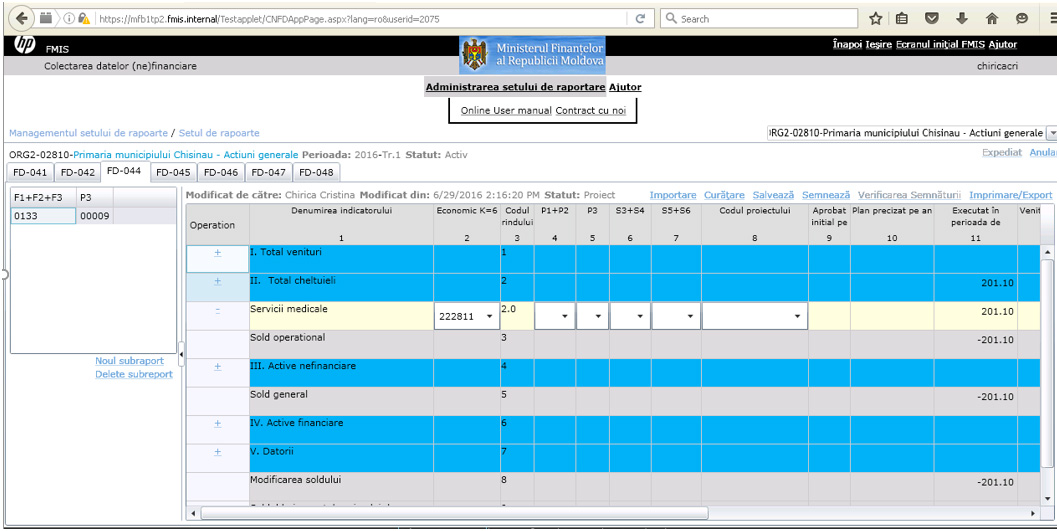Click the HP logo icon
This screenshot has width=1059, height=531.
click(x=24, y=45)
